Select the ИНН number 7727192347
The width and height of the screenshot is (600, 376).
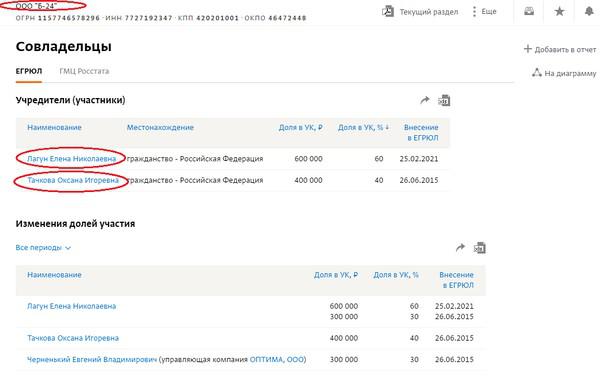pyautogui.click(x=149, y=18)
